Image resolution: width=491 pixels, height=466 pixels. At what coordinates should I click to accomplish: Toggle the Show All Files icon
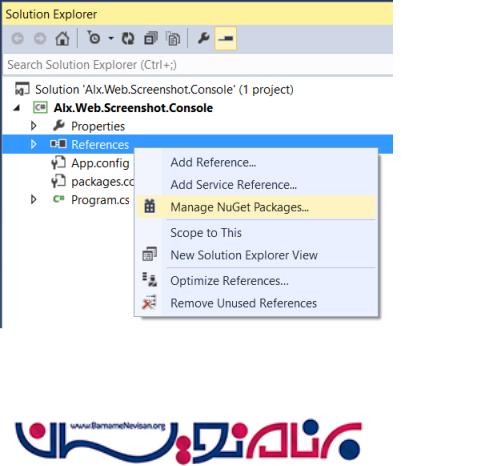173,39
